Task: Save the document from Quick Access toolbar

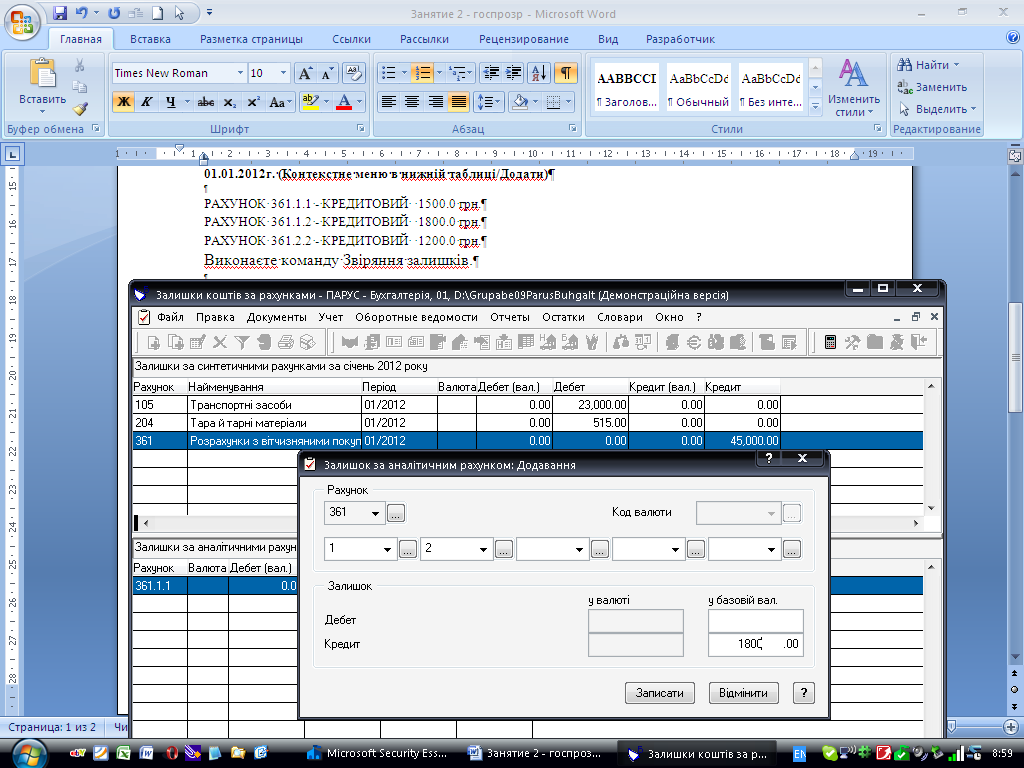Action: (60, 13)
